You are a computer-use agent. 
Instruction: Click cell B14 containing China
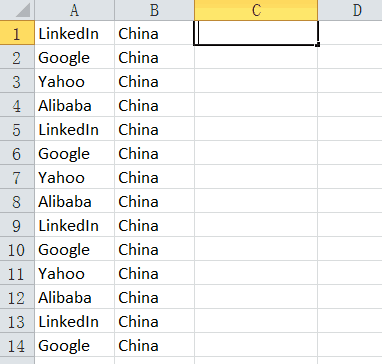pyautogui.click(x=154, y=345)
